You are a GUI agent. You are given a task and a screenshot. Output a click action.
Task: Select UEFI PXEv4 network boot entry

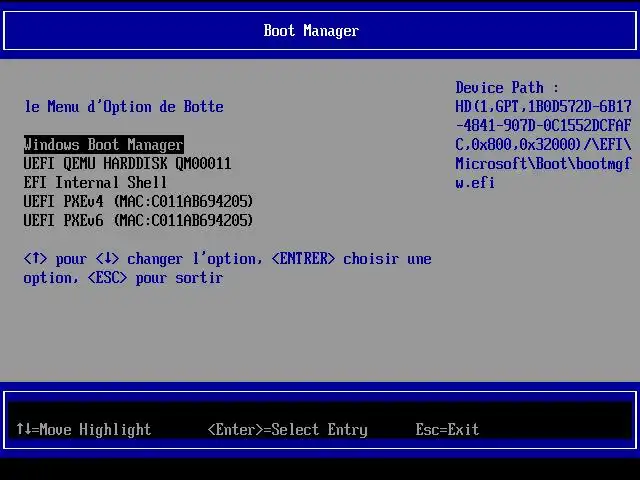click(x=138, y=201)
